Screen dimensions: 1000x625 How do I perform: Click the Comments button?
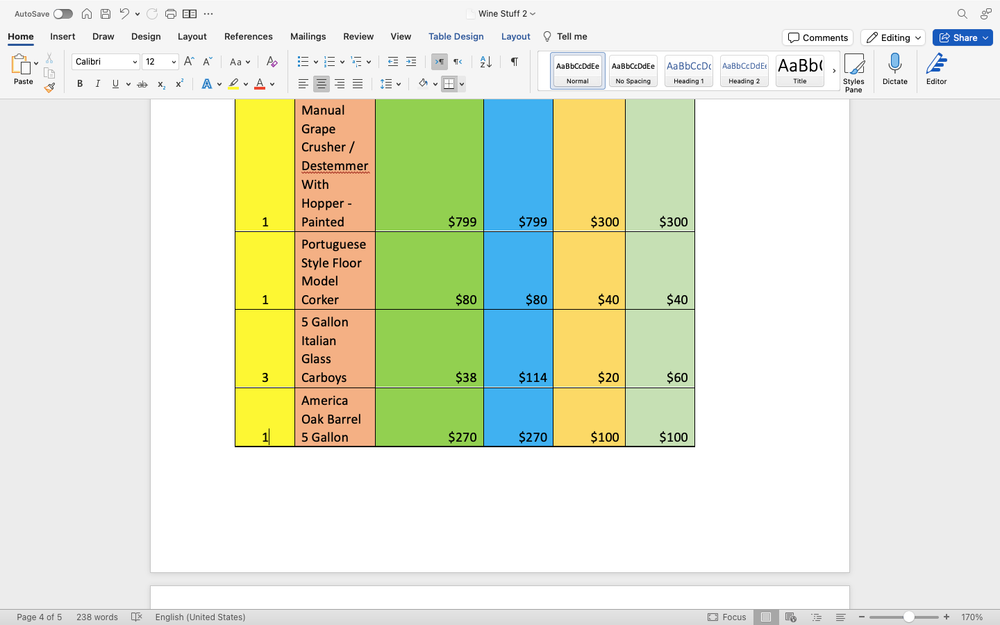point(816,38)
